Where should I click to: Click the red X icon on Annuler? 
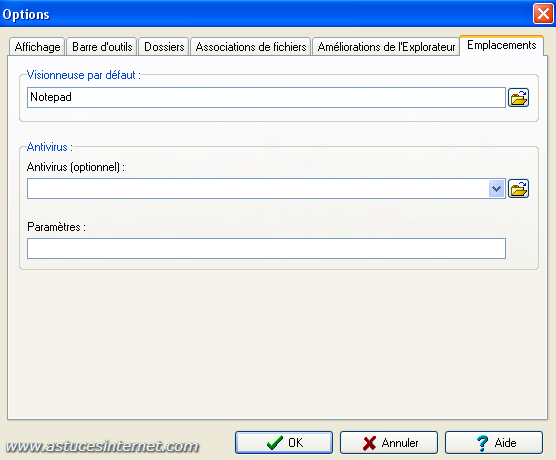pyautogui.click(x=369, y=443)
